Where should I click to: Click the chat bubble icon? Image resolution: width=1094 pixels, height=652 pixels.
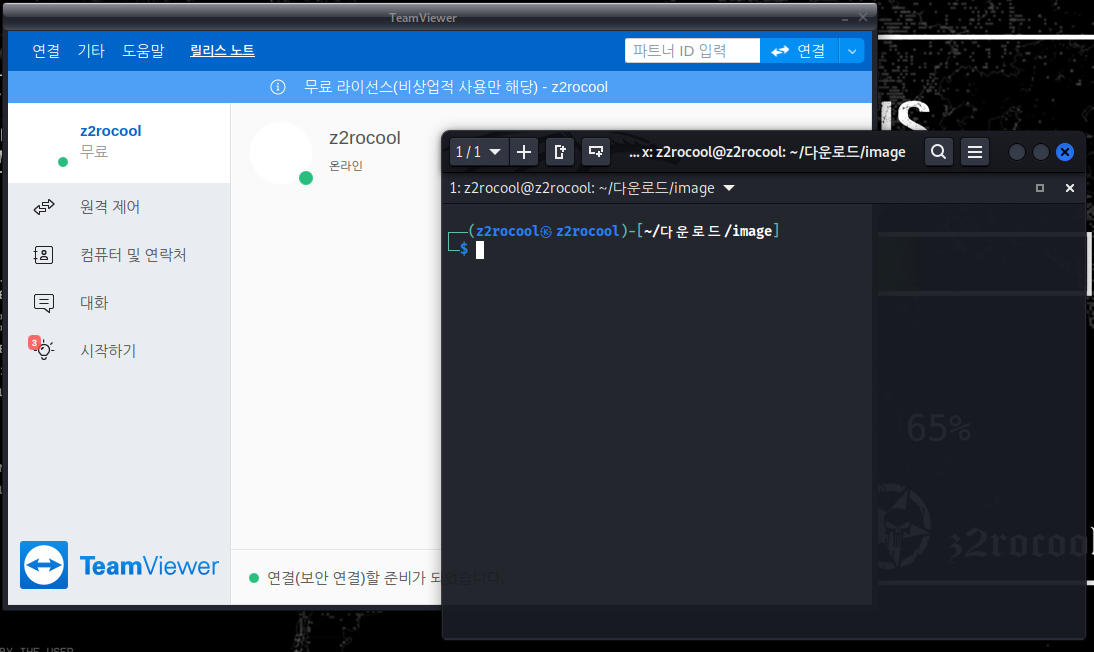tap(43, 303)
